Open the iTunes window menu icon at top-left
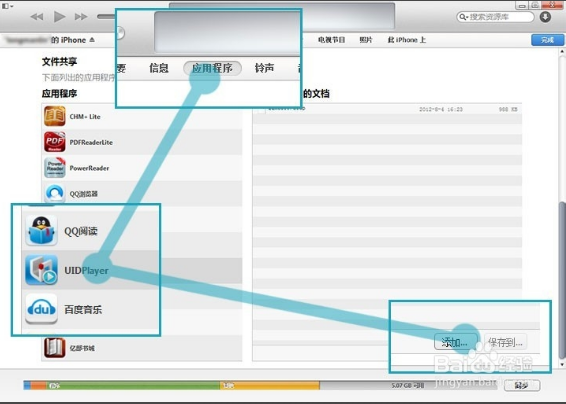Image resolution: width=566 pixels, height=404 pixels. pos(7,6)
